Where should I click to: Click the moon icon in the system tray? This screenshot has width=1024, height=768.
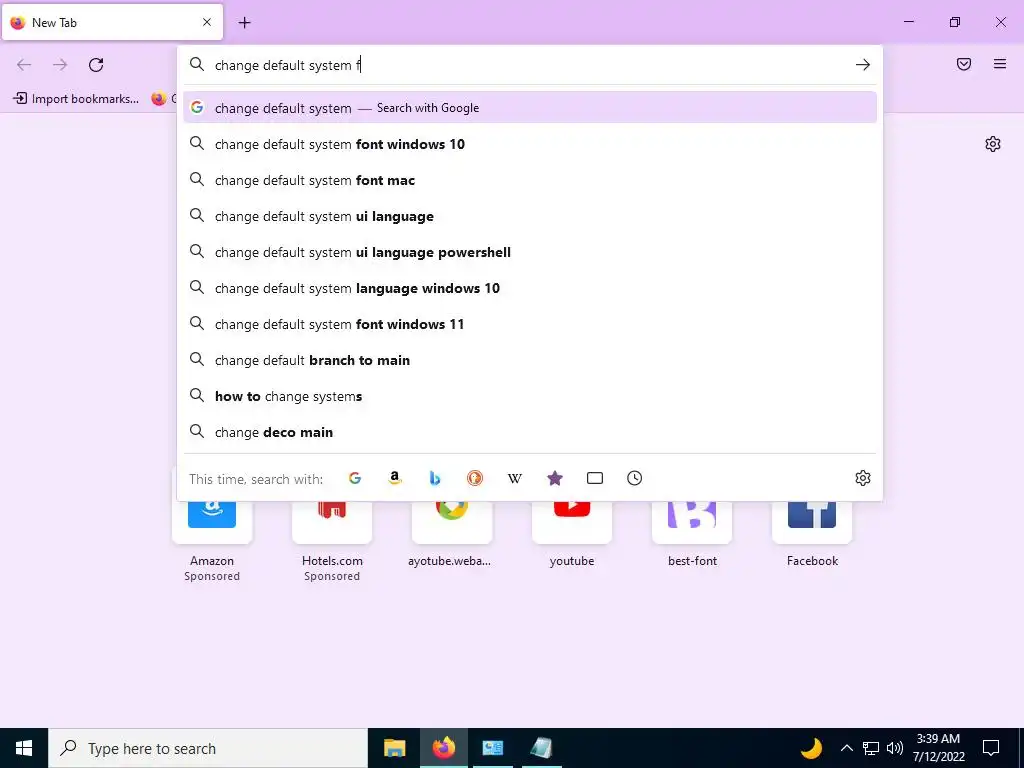tap(811, 748)
